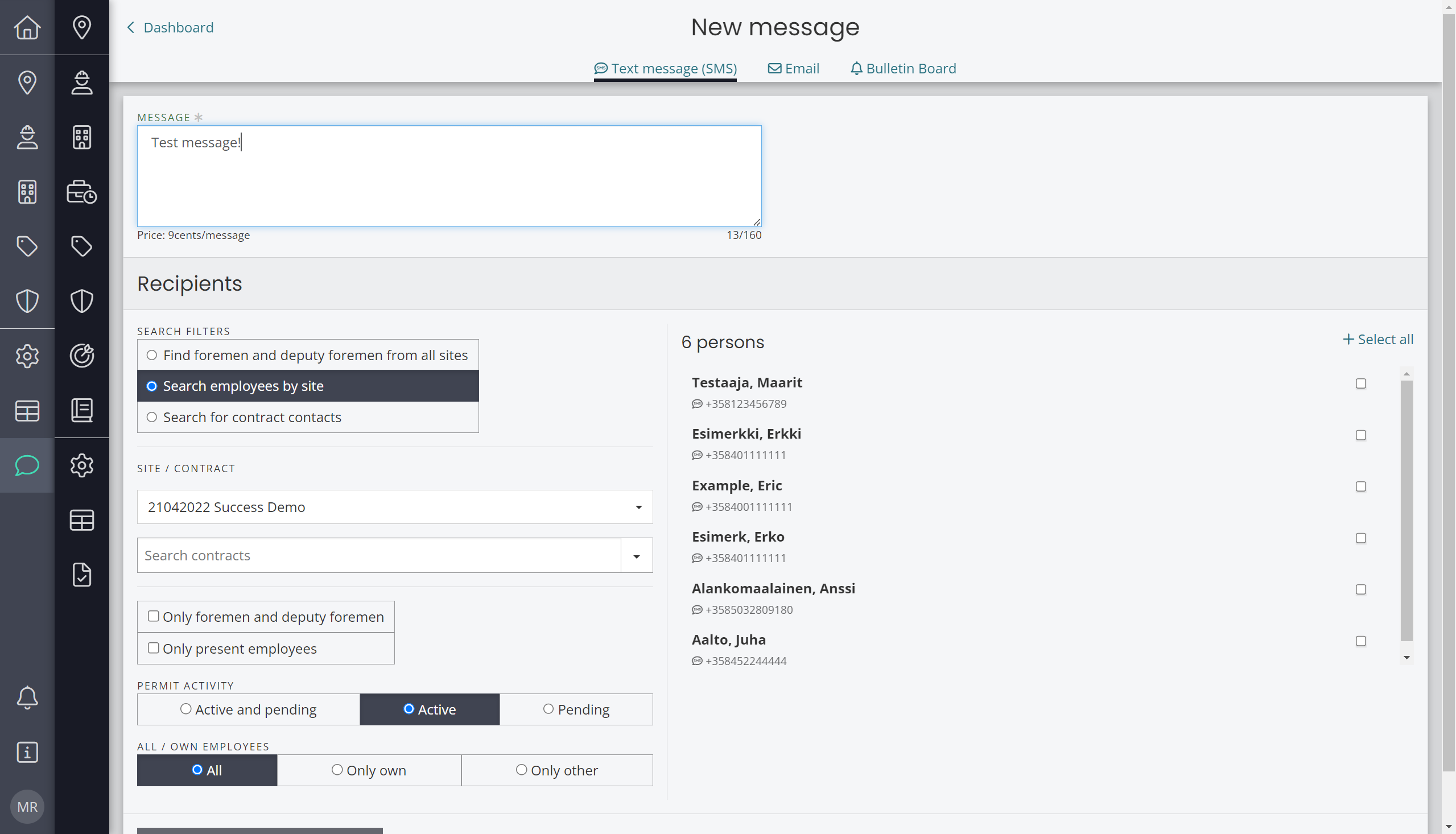Open the 21042022 Success Demo site dropdown
The image size is (1456, 834).
(x=395, y=507)
